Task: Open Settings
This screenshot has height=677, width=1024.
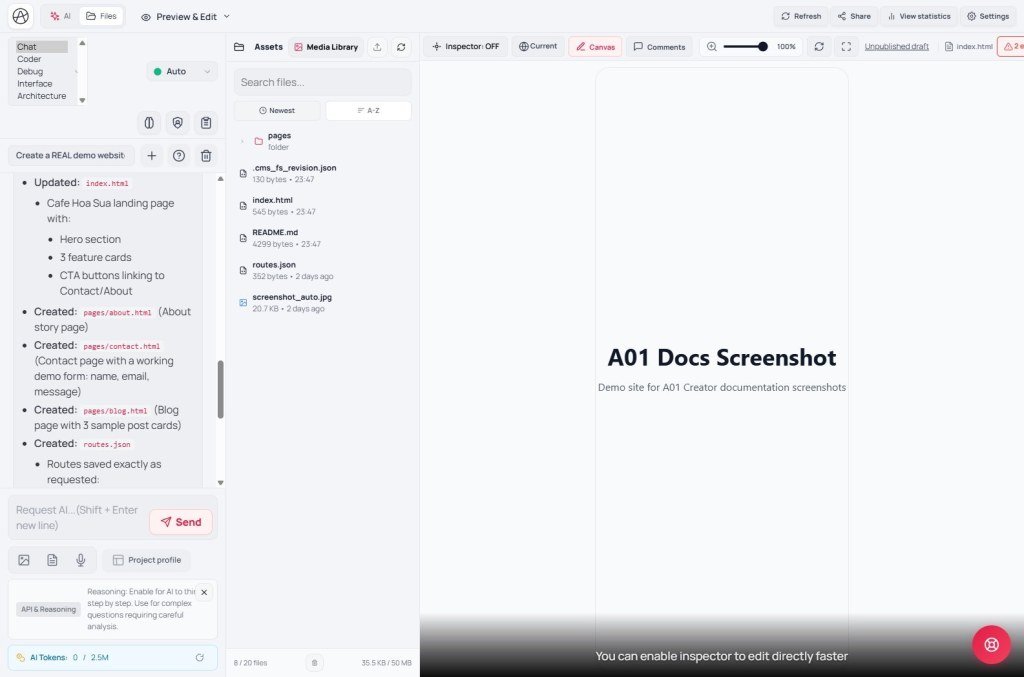Action: [x=987, y=16]
